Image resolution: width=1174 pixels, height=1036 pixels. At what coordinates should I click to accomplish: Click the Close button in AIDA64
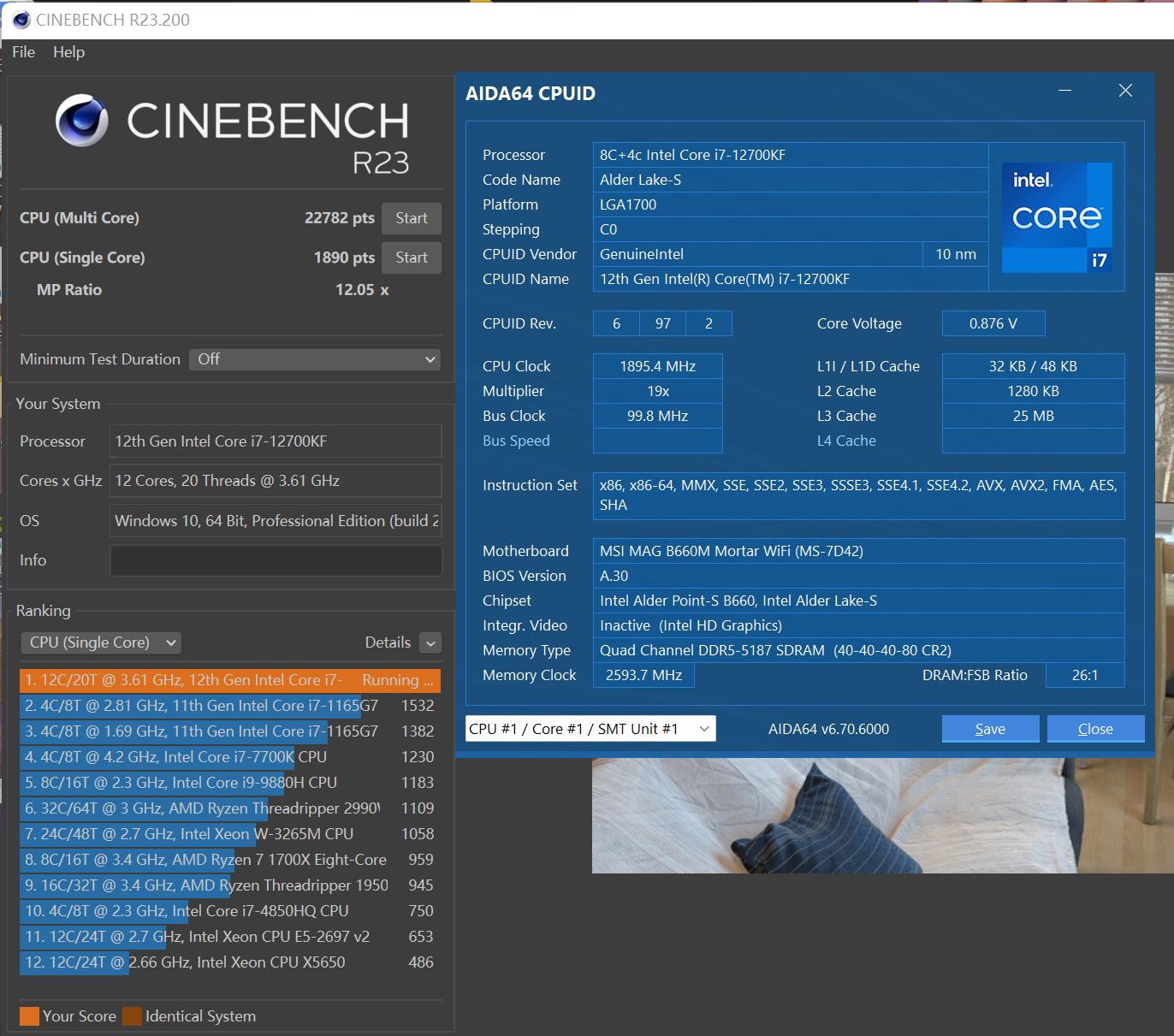1095,729
